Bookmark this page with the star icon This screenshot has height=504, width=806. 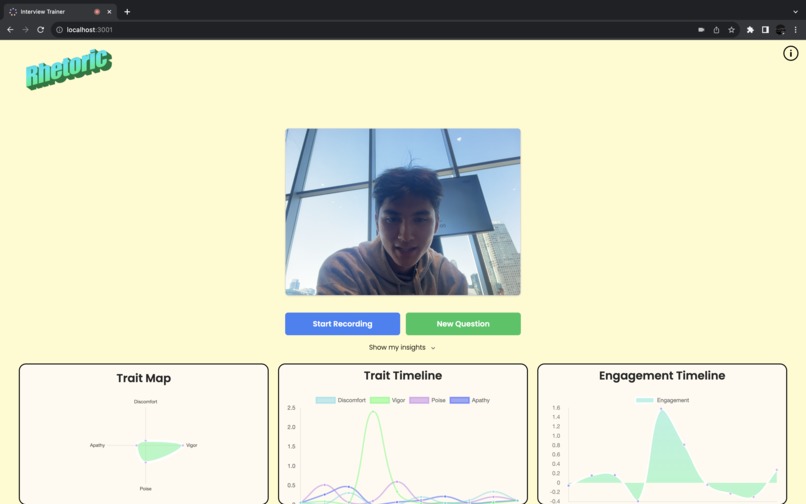click(x=731, y=30)
